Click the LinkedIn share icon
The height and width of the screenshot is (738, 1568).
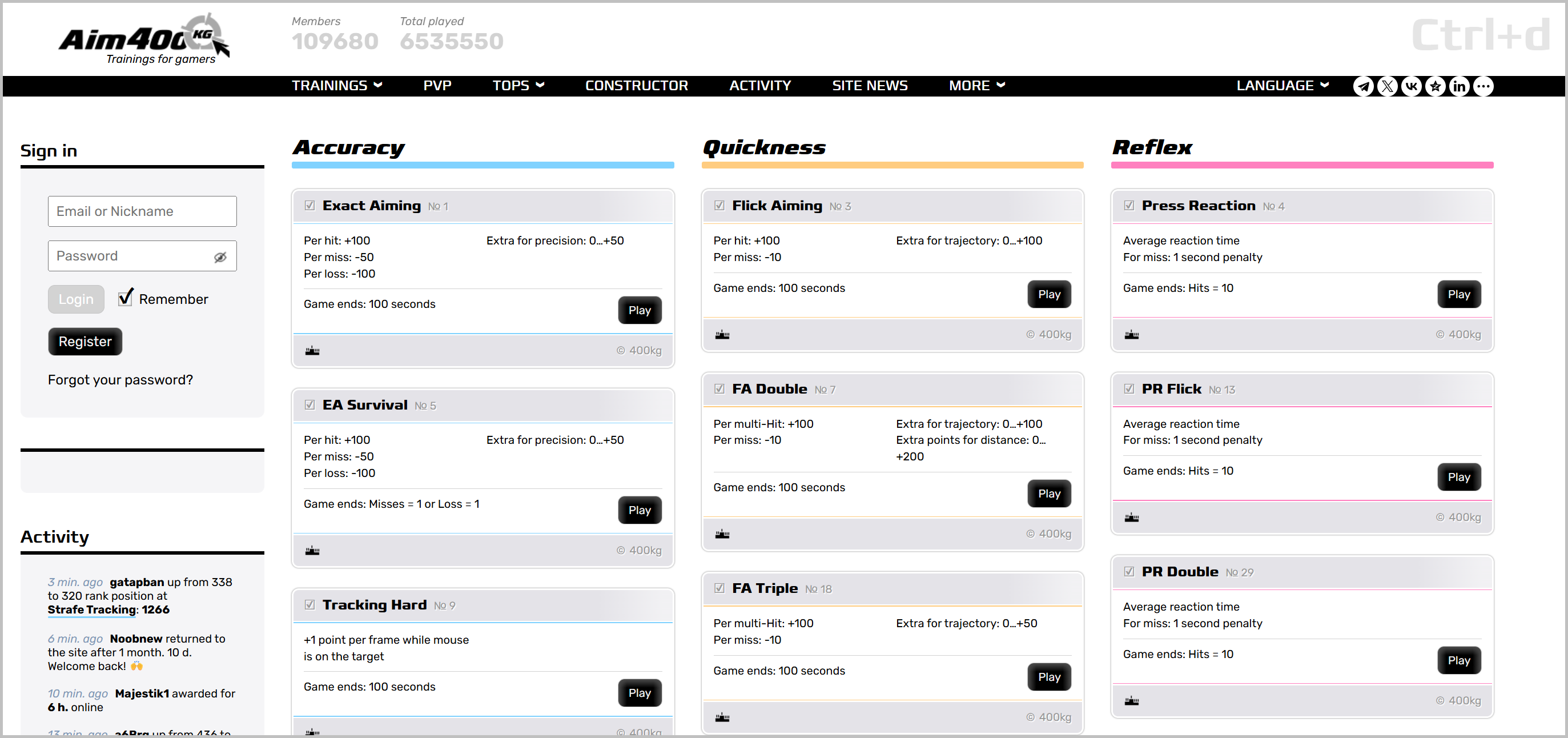point(1459,86)
